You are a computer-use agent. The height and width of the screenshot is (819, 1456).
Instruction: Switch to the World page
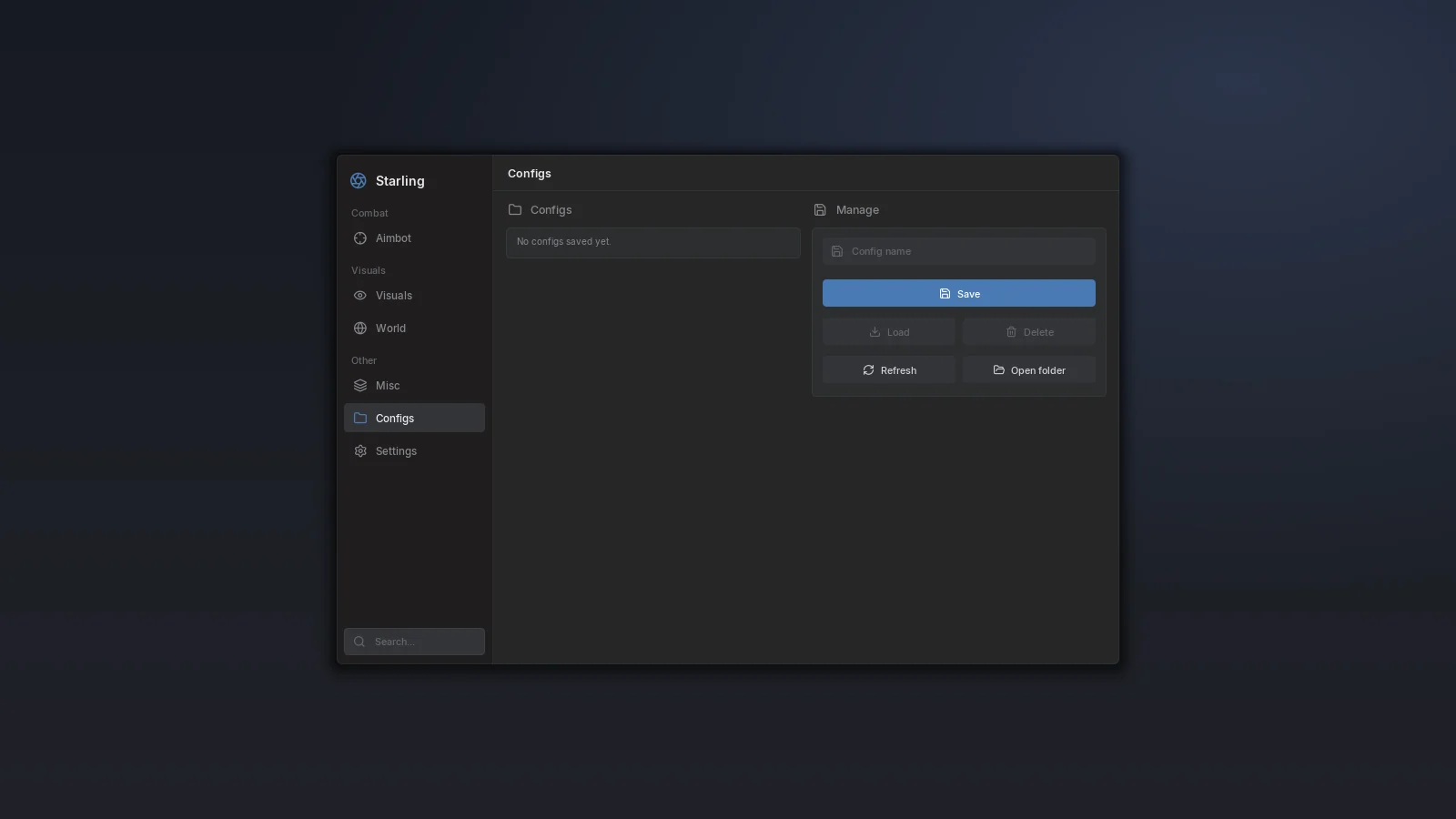point(414,329)
